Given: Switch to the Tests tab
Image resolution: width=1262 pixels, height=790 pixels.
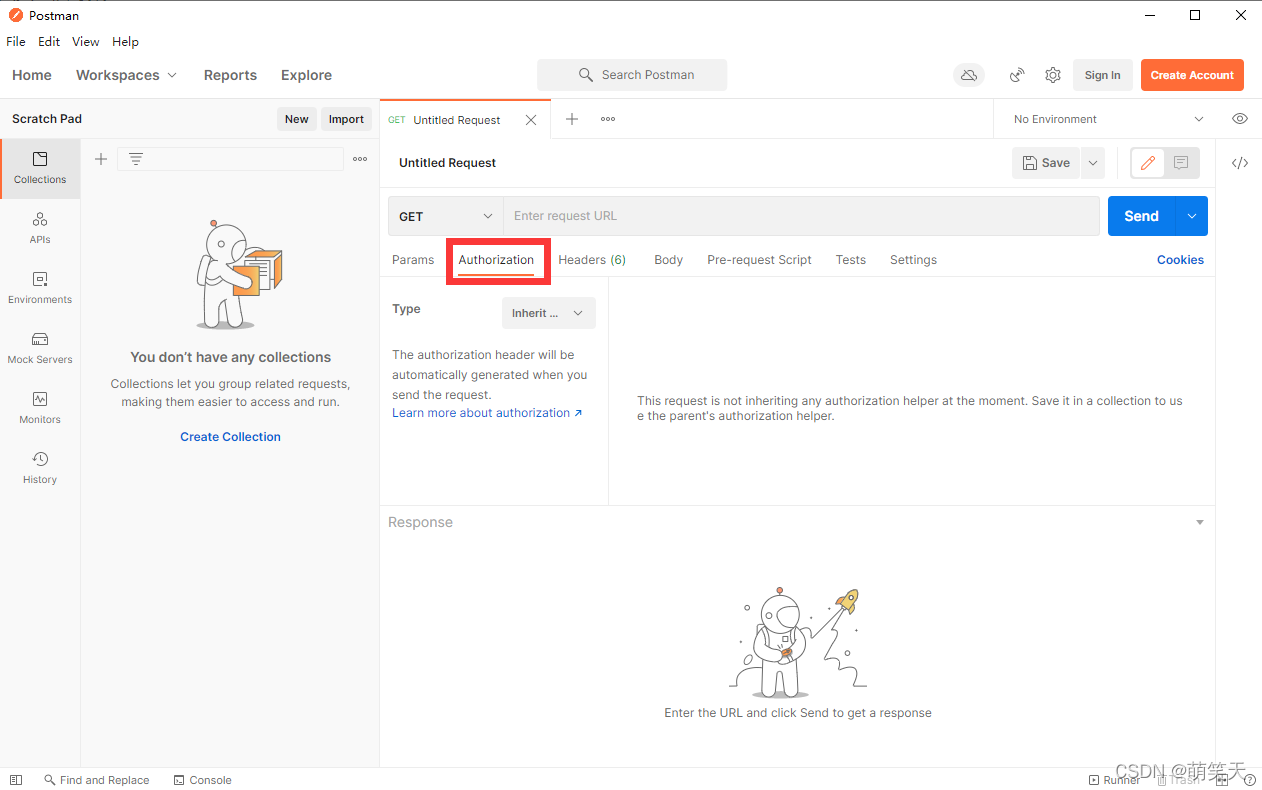Looking at the screenshot, I should click(851, 260).
